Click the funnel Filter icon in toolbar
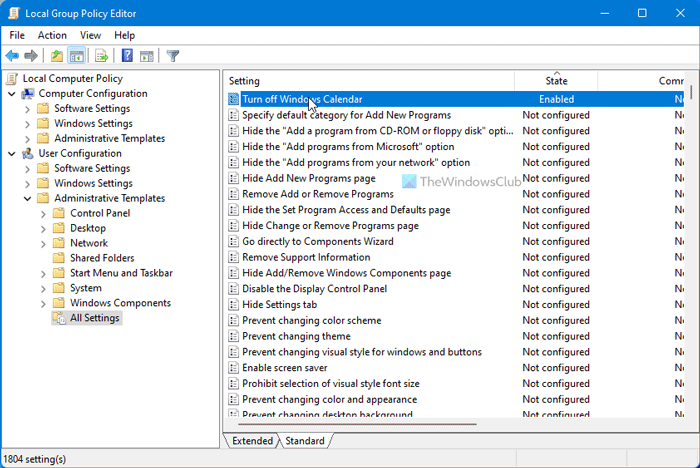The height and width of the screenshot is (468, 700). (173, 56)
